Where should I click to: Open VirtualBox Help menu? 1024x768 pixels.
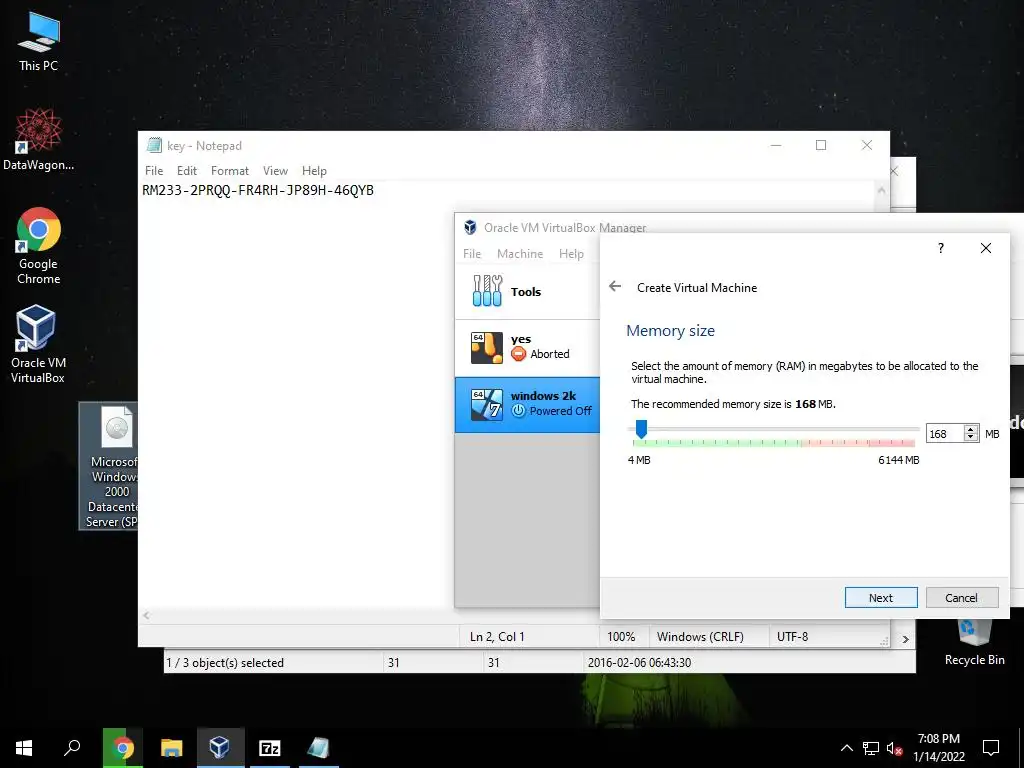571,254
